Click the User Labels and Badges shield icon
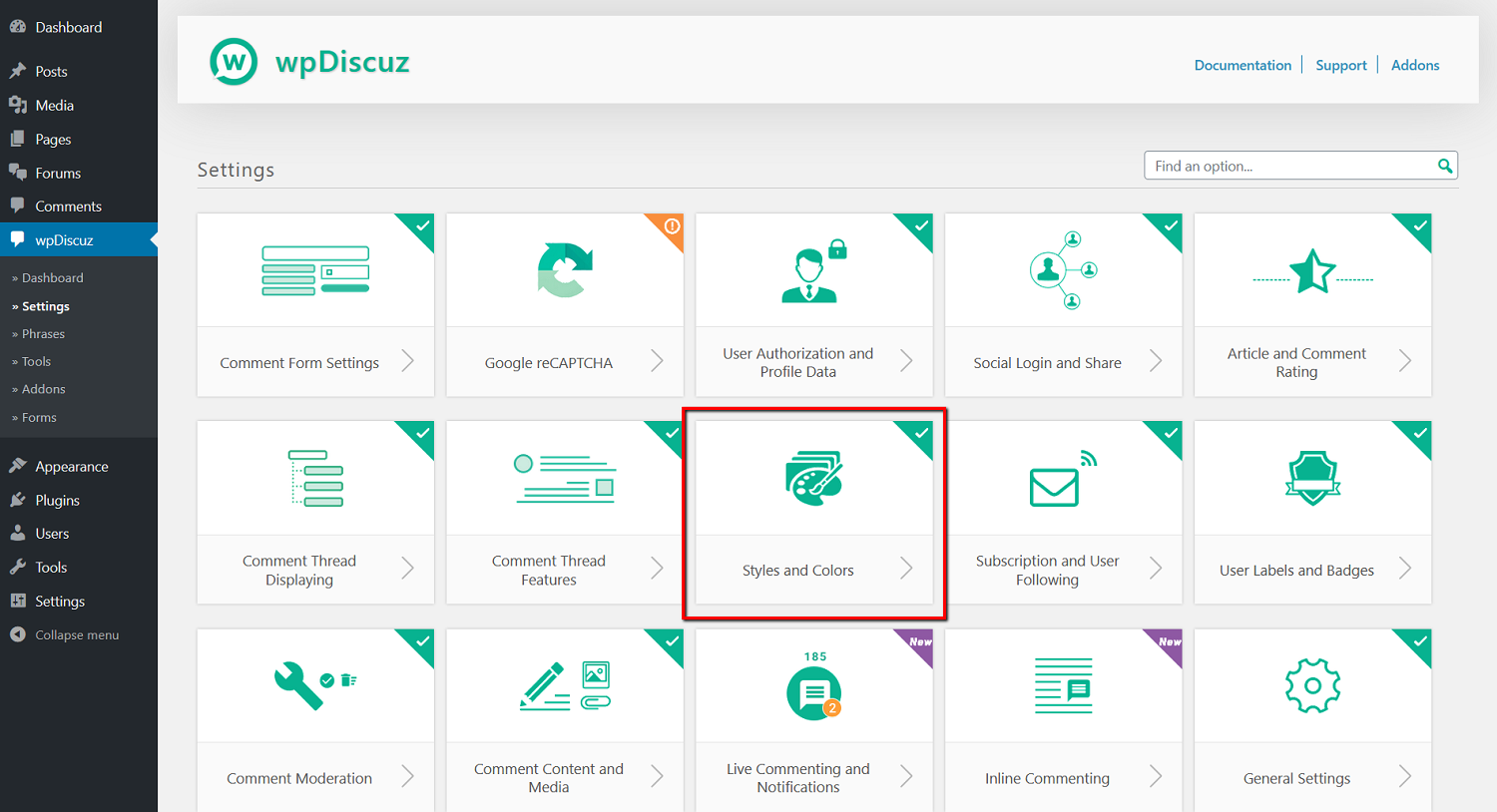This screenshot has height=812, width=1497. click(1312, 478)
